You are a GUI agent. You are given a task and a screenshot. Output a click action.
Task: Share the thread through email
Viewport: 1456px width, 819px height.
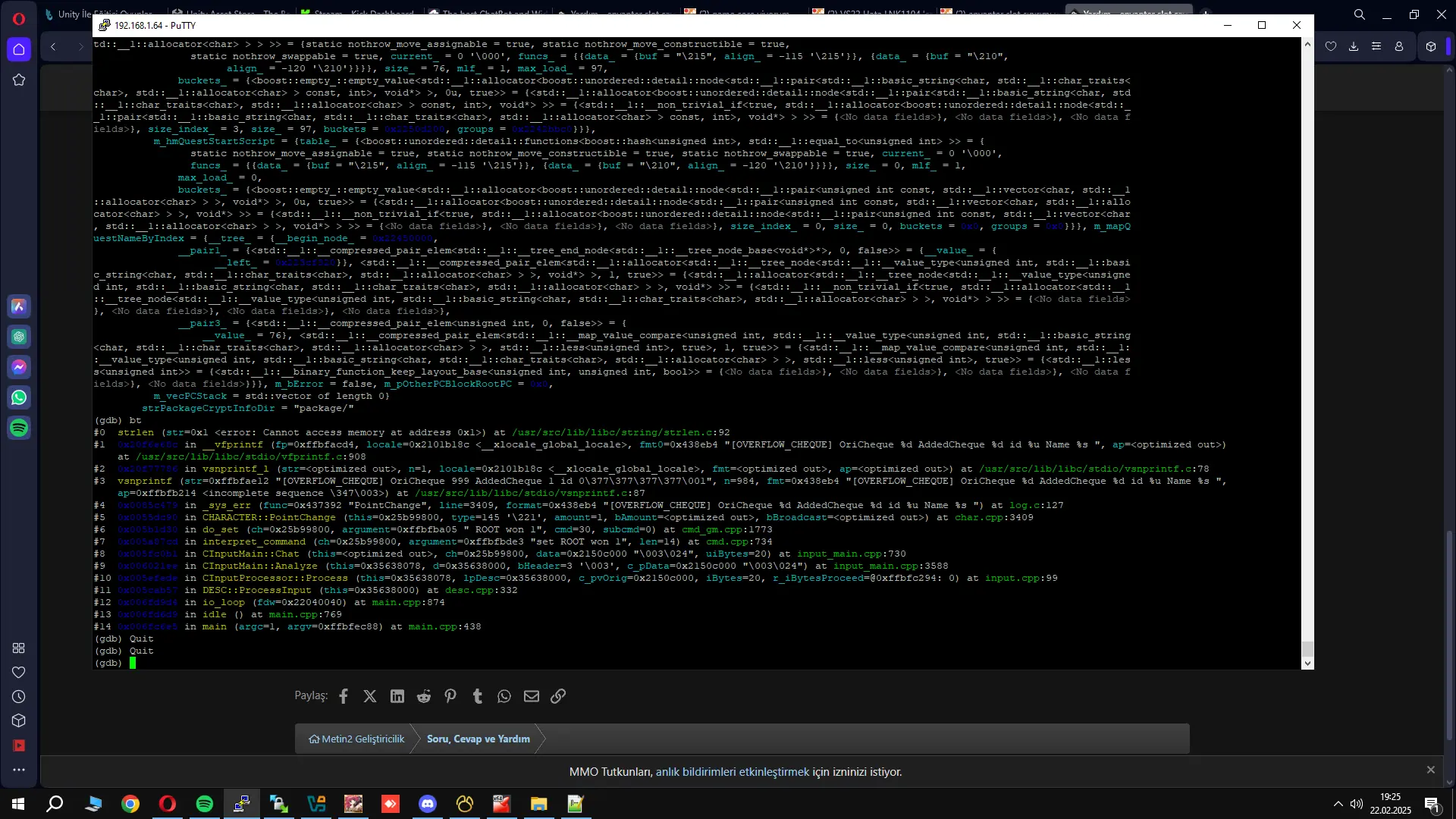click(532, 696)
